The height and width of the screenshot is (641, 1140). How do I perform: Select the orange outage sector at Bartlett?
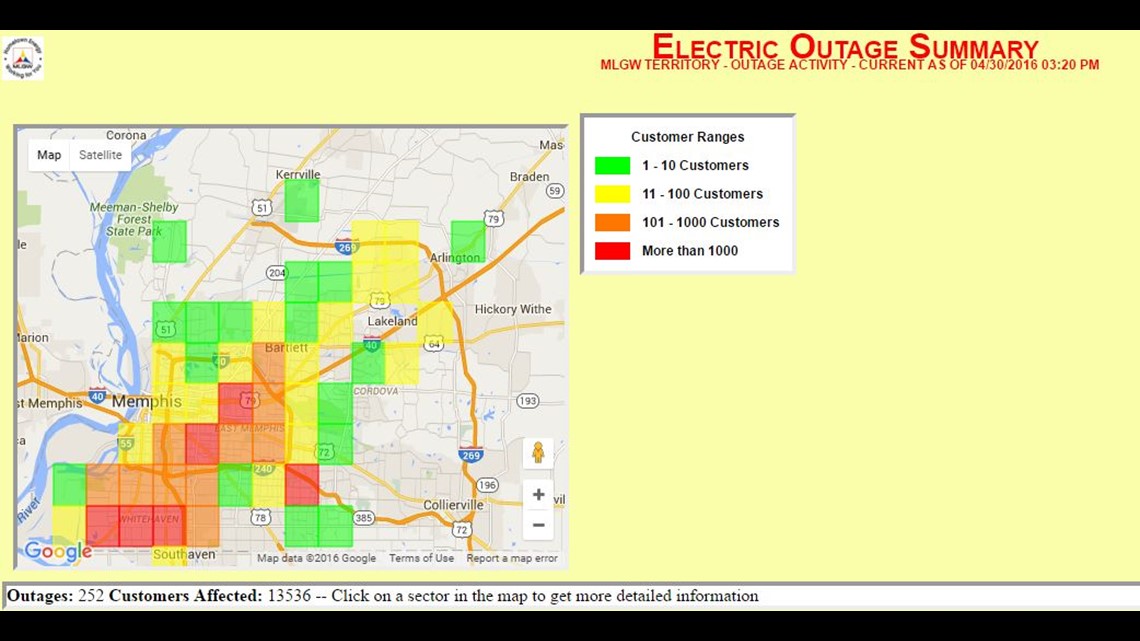pyautogui.click(x=268, y=364)
